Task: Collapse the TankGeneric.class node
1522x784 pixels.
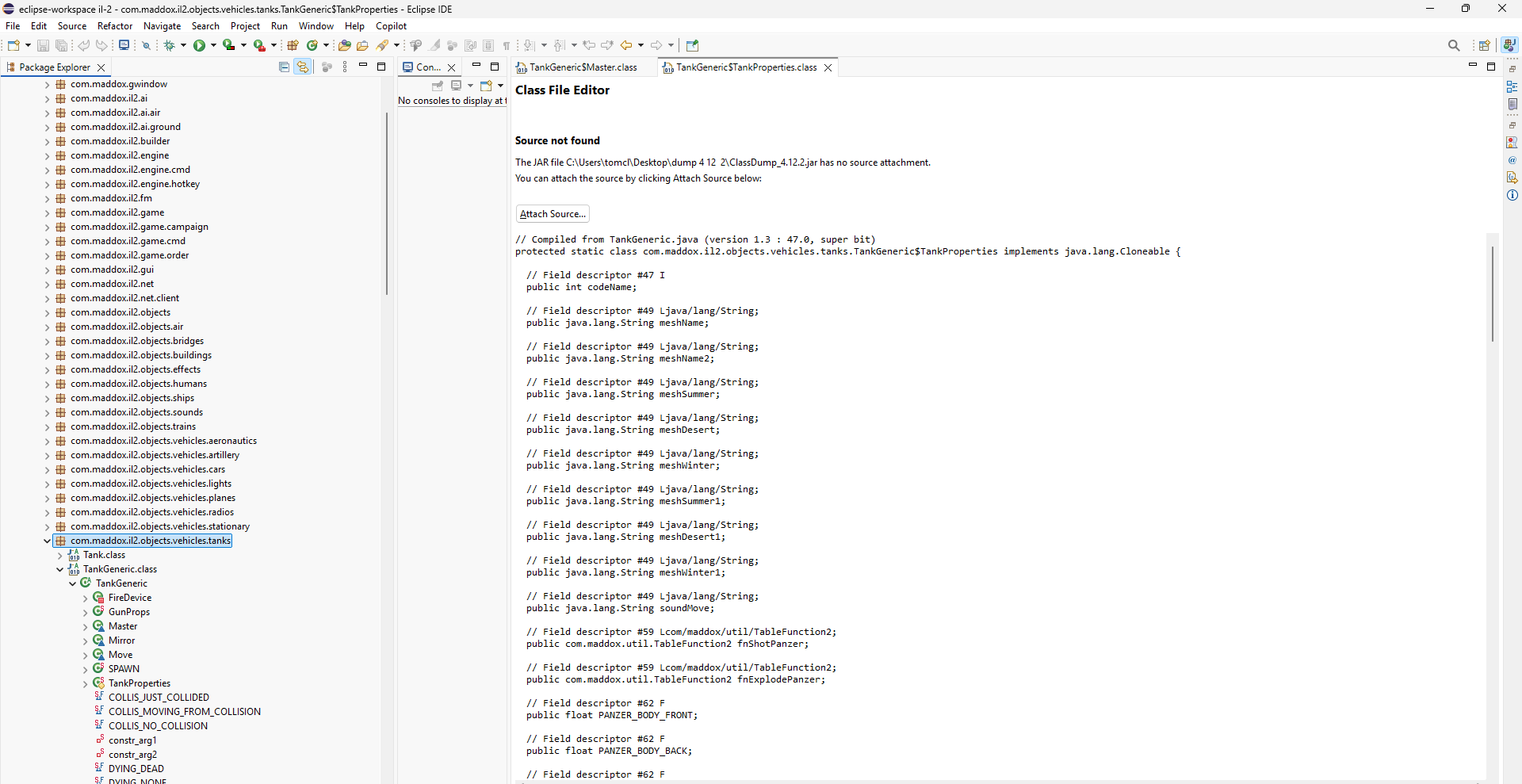Action: (x=59, y=569)
